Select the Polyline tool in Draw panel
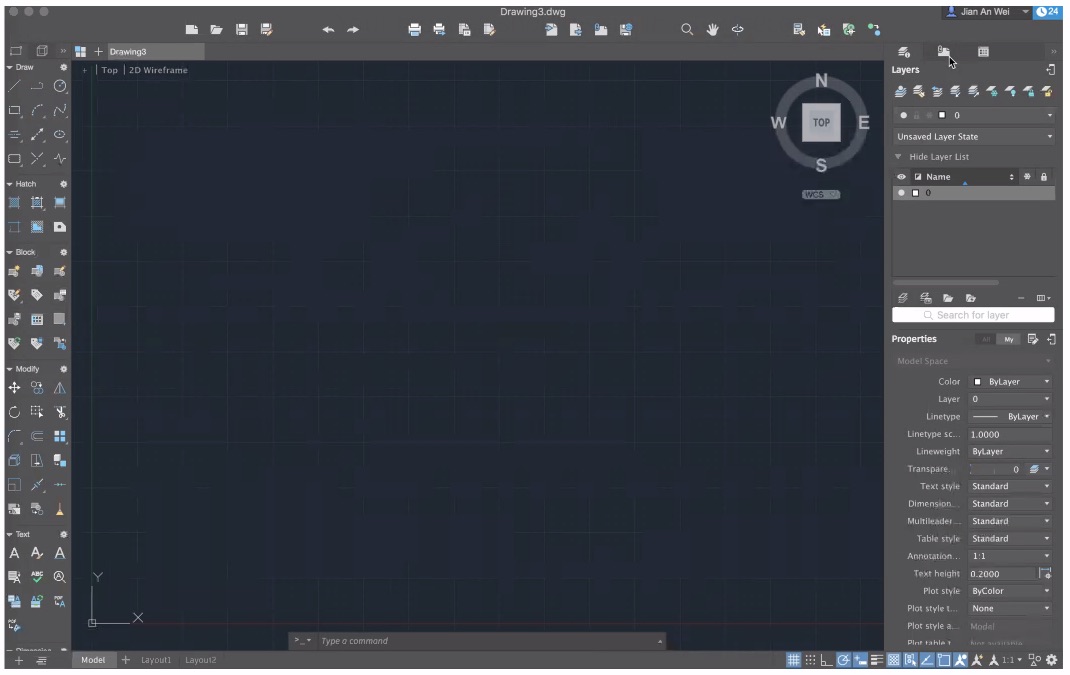The width and height of the screenshot is (1070, 675). [37, 86]
